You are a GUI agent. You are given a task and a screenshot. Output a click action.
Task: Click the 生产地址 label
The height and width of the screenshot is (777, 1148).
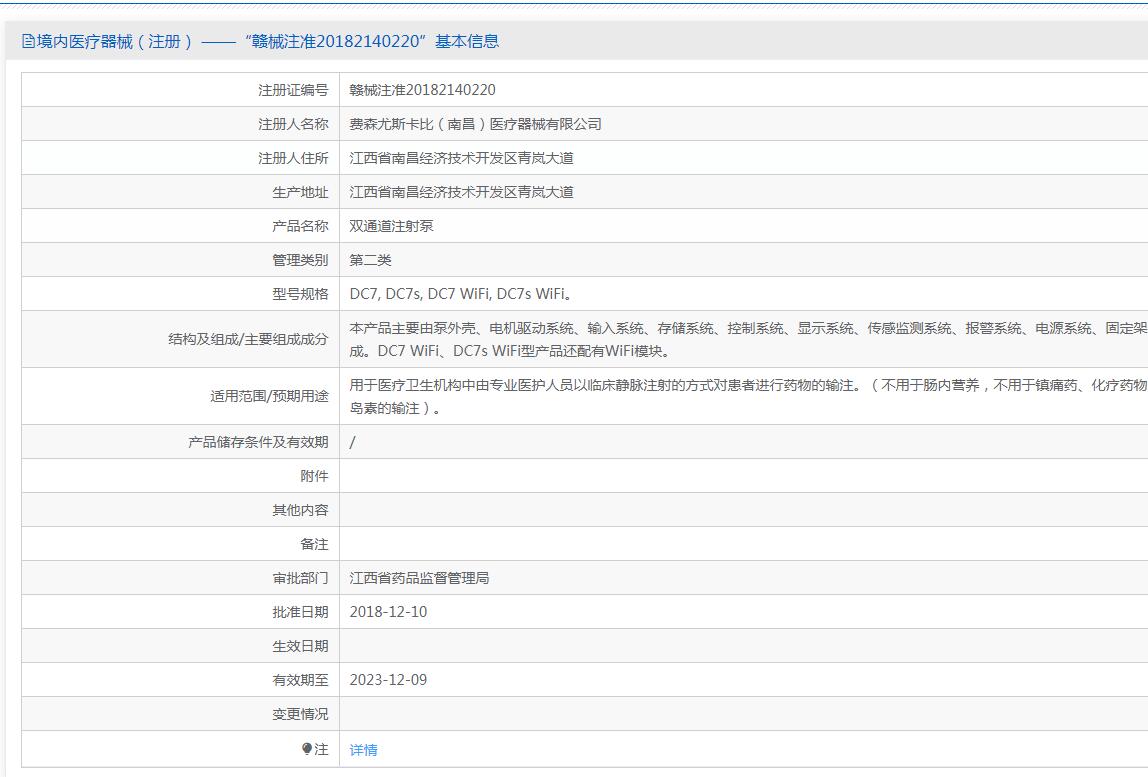point(300,192)
